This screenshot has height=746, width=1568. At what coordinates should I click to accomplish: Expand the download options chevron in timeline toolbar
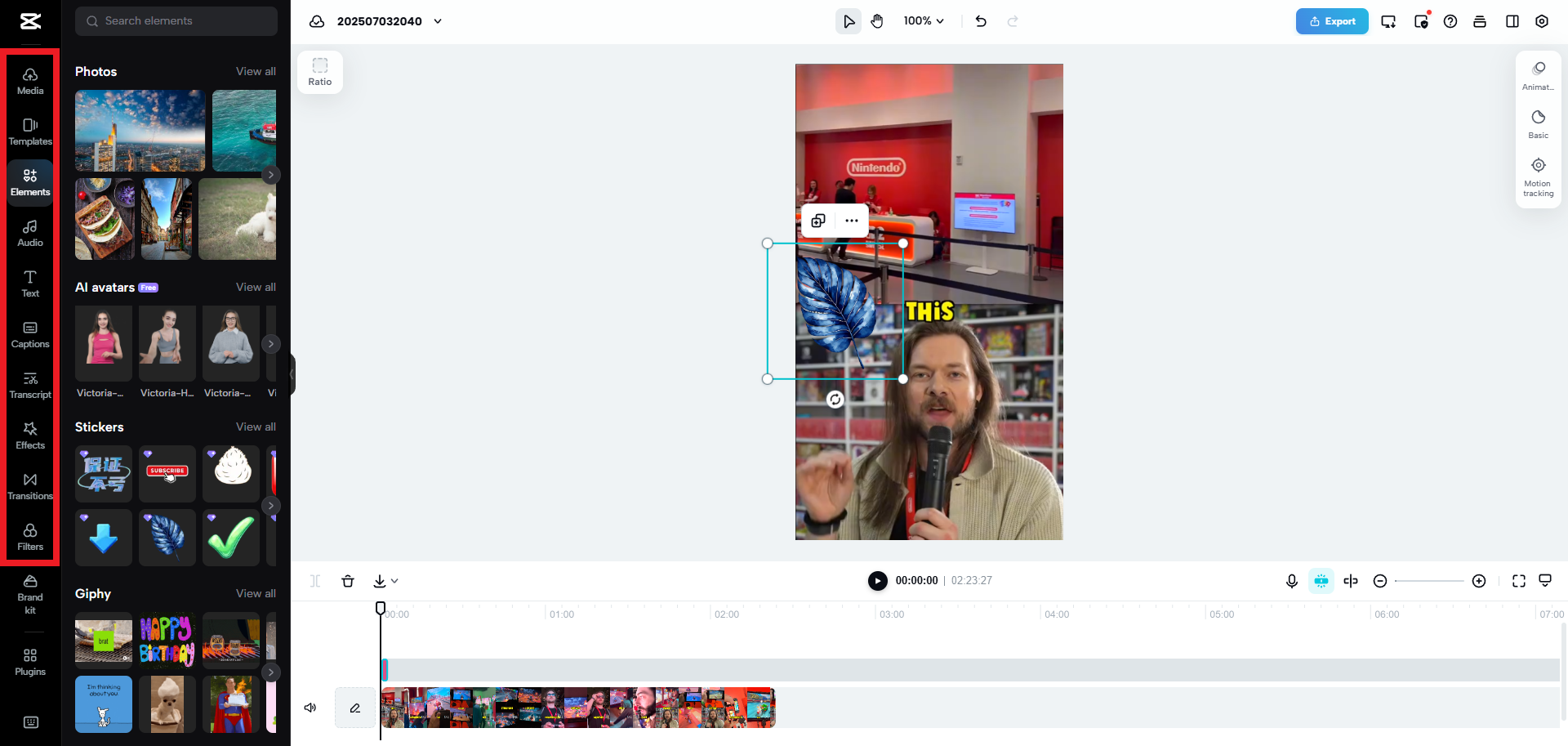pyautogui.click(x=395, y=581)
